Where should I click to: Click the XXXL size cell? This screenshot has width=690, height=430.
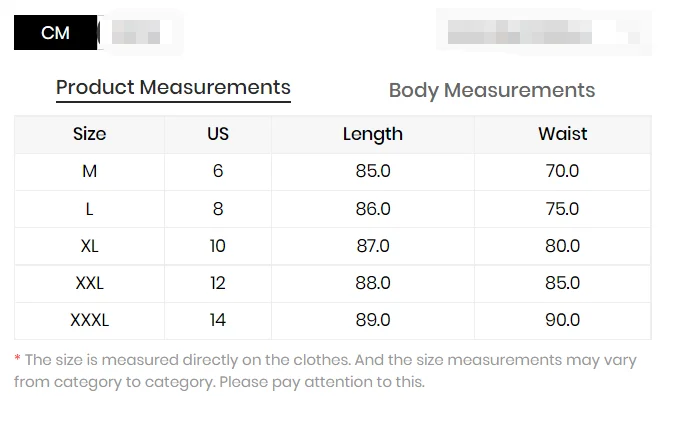pos(90,321)
